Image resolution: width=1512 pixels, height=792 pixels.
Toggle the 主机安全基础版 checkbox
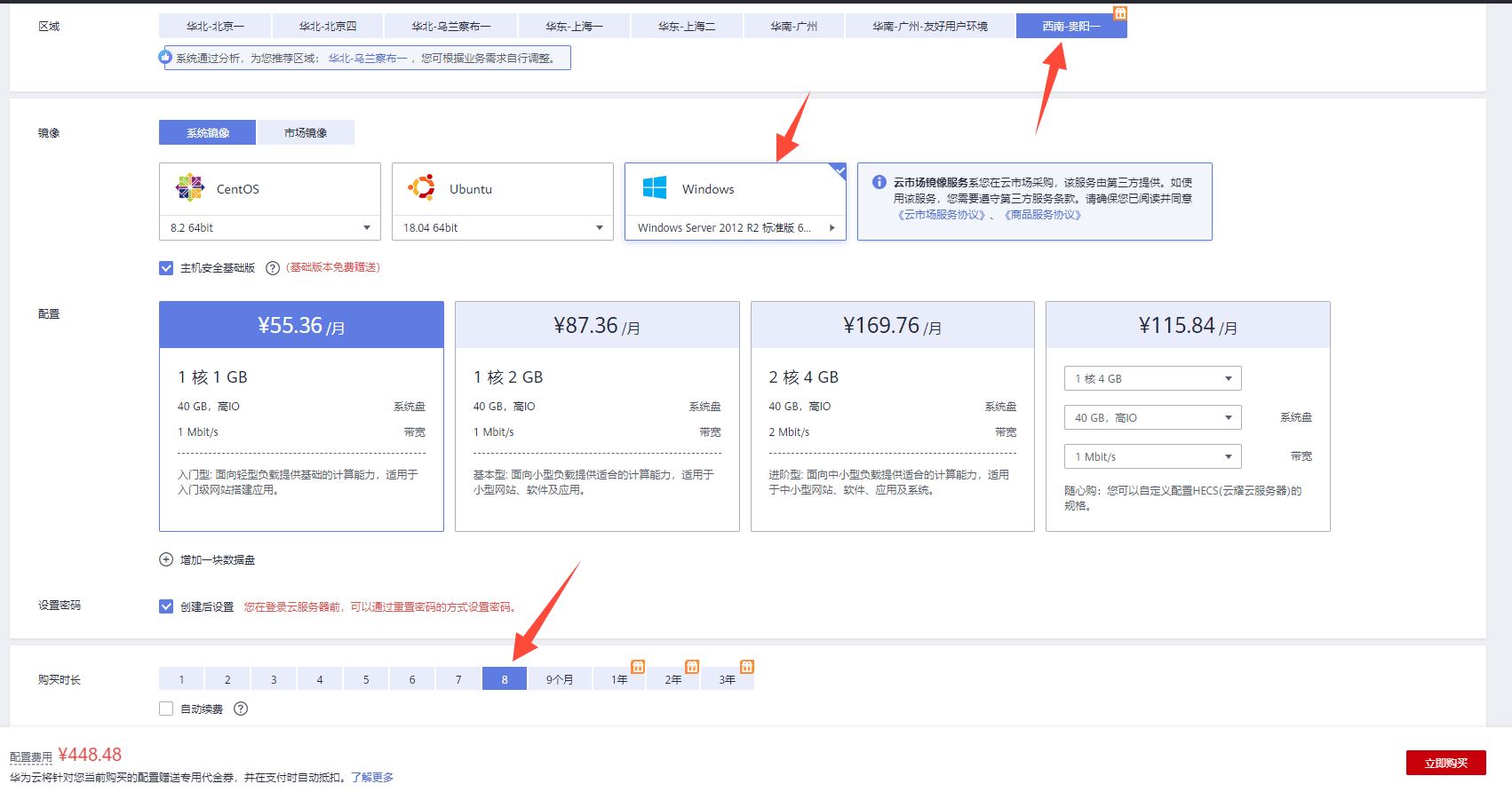coord(166,268)
